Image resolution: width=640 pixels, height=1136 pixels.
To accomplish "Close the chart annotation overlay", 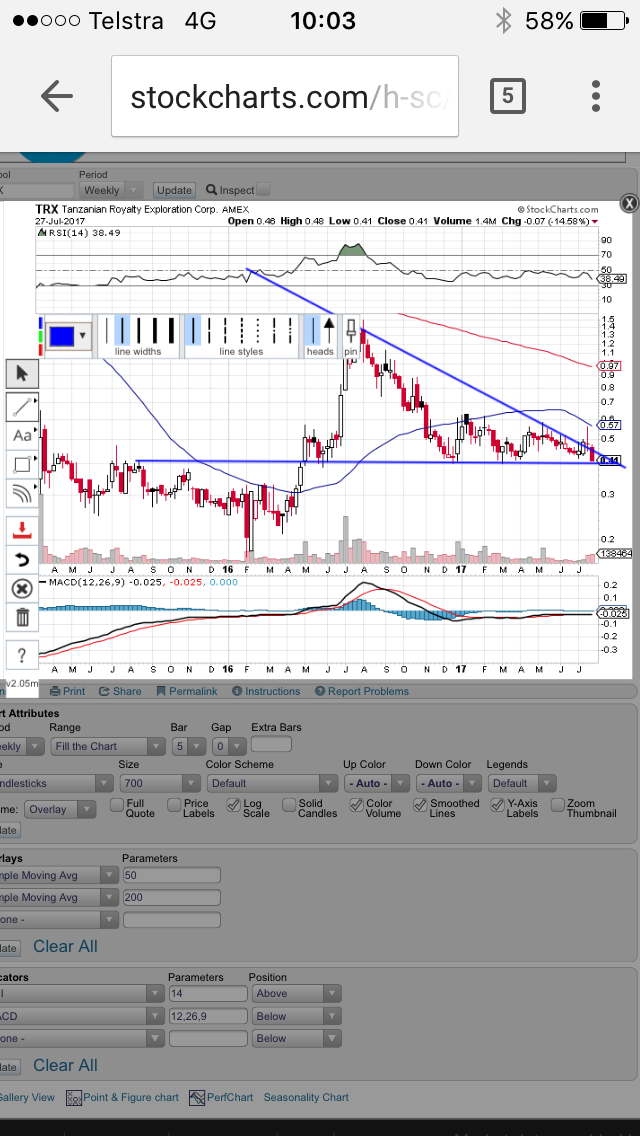I will (x=628, y=203).
